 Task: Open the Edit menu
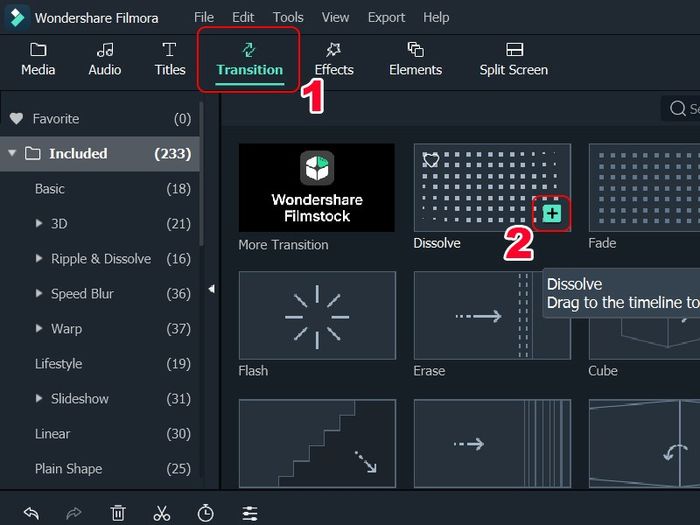[x=243, y=17]
